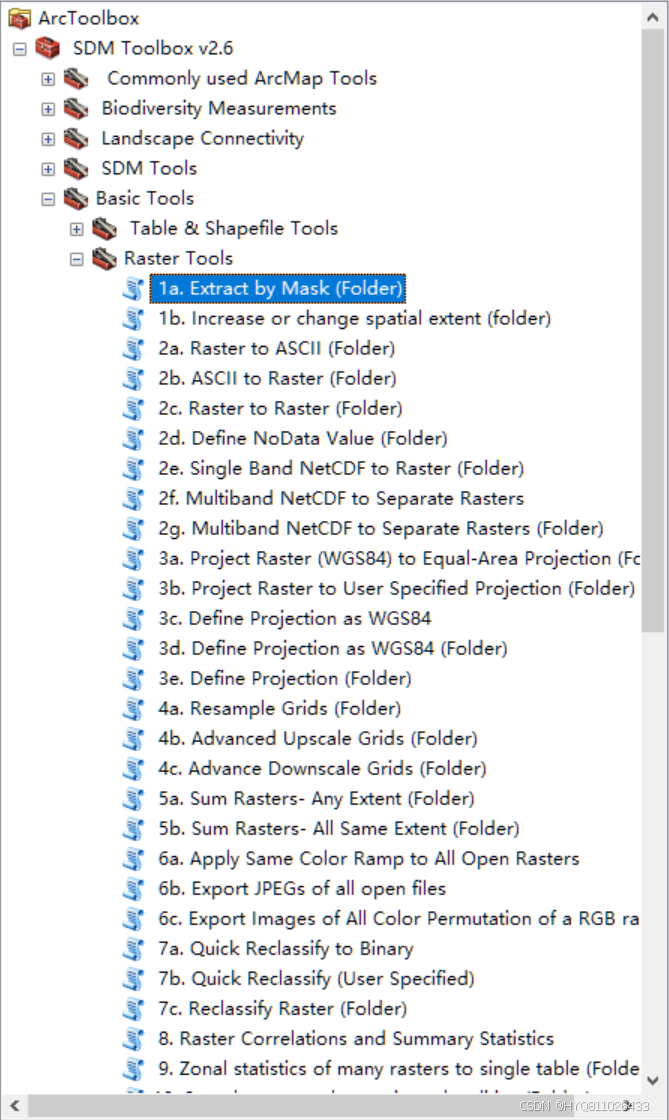
Task: Expand Biodiversity Measurements toolset
Action: click(x=48, y=109)
